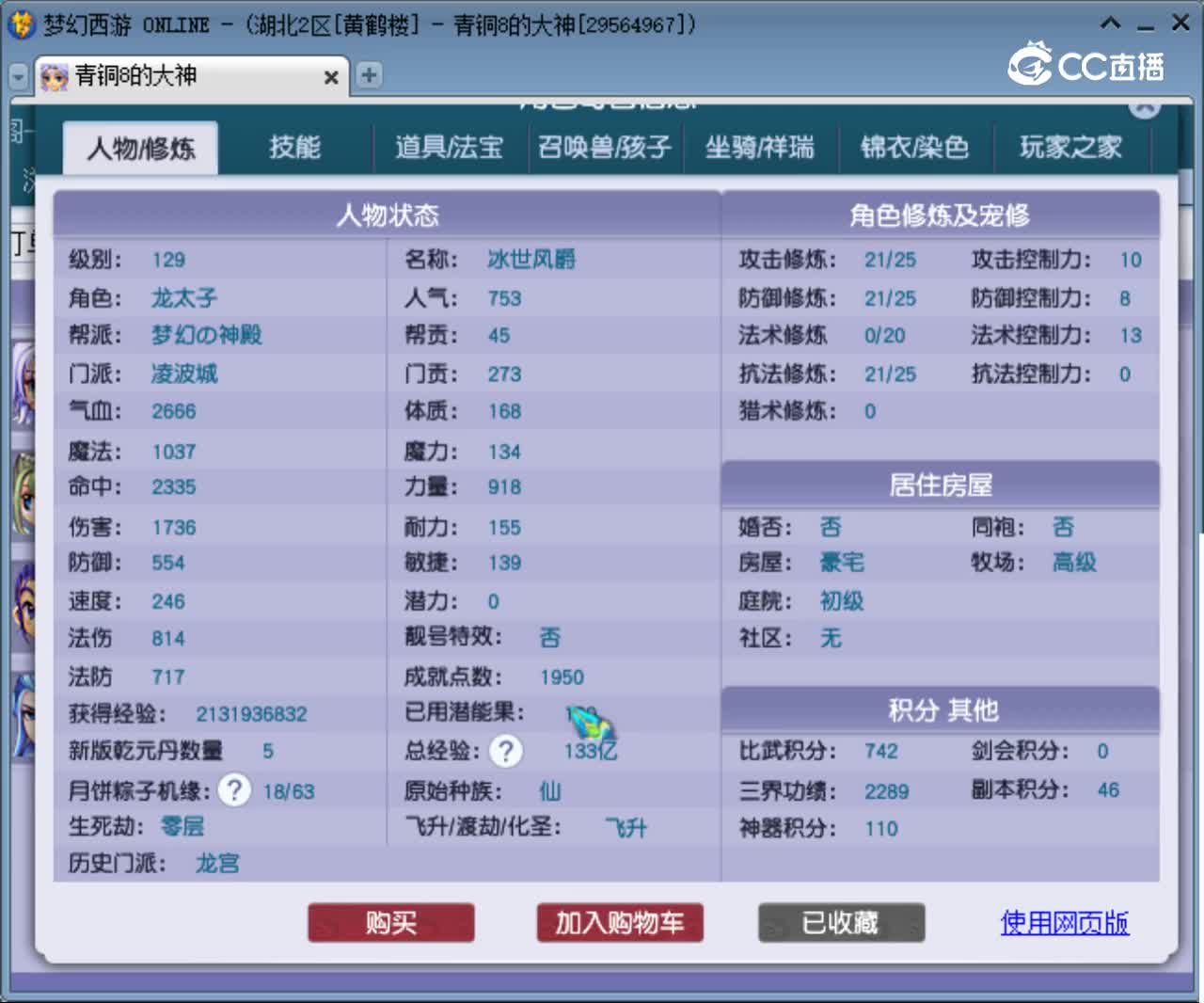Viewport: 1204px width, 1003px height.
Task: Click character name 冰世风爵
Action: 531,260
